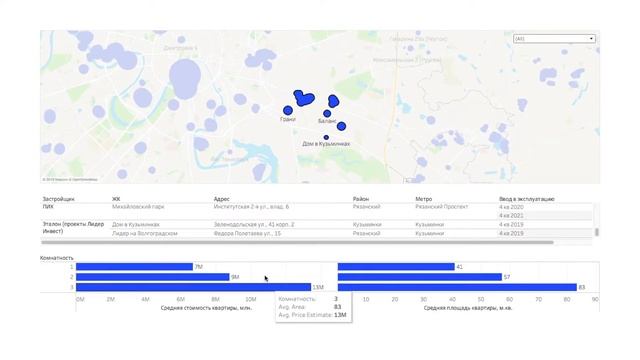Select the Грани marker on the map
The height and width of the screenshot is (360, 640).
pos(288,110)
